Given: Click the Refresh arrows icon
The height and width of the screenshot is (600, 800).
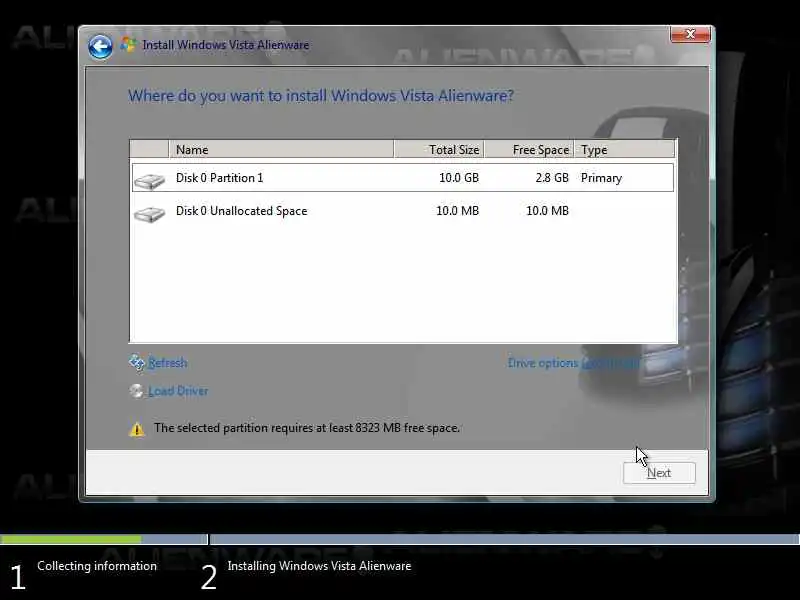Looking at the screenshot, I should point(137,362).
